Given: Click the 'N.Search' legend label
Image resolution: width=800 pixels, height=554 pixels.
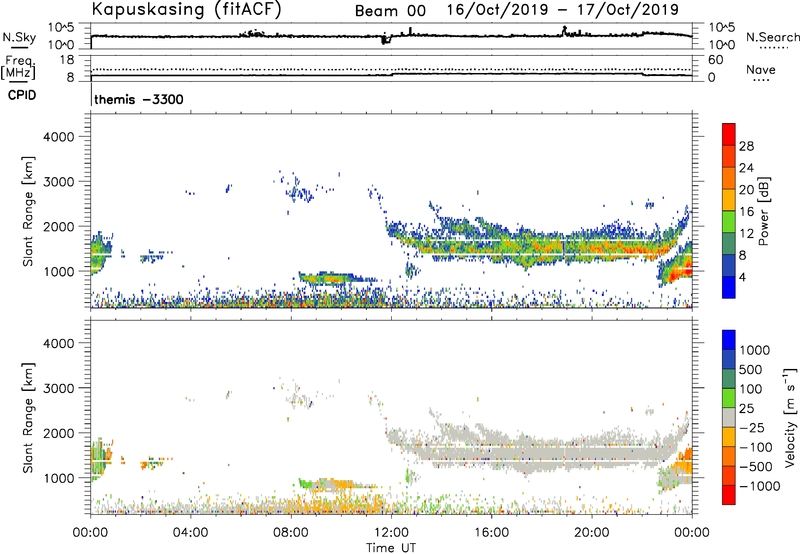Looking at the screenshot, I should pos(772,37).
